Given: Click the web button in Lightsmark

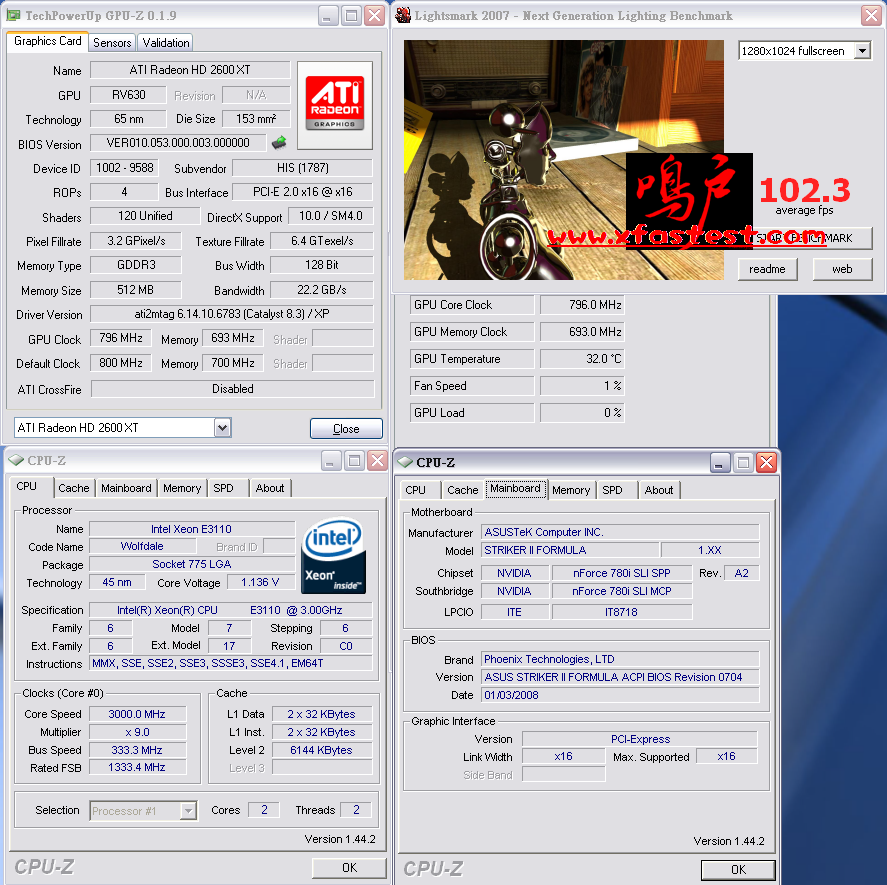Looking at the screenshot, I should 842,269.
